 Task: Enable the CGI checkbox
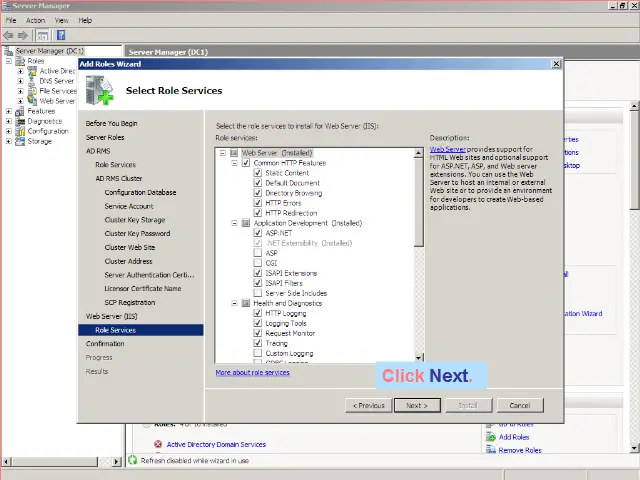(x=258, y=263)
